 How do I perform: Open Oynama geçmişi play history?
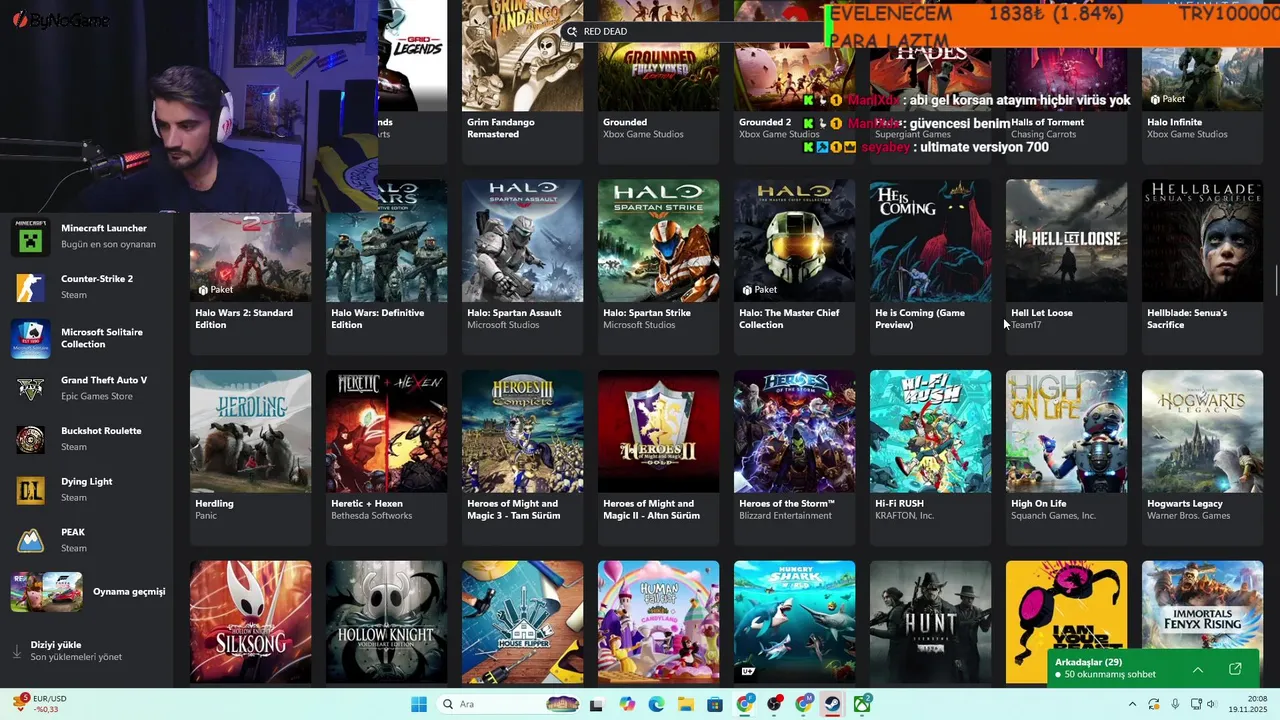(88, 591)
